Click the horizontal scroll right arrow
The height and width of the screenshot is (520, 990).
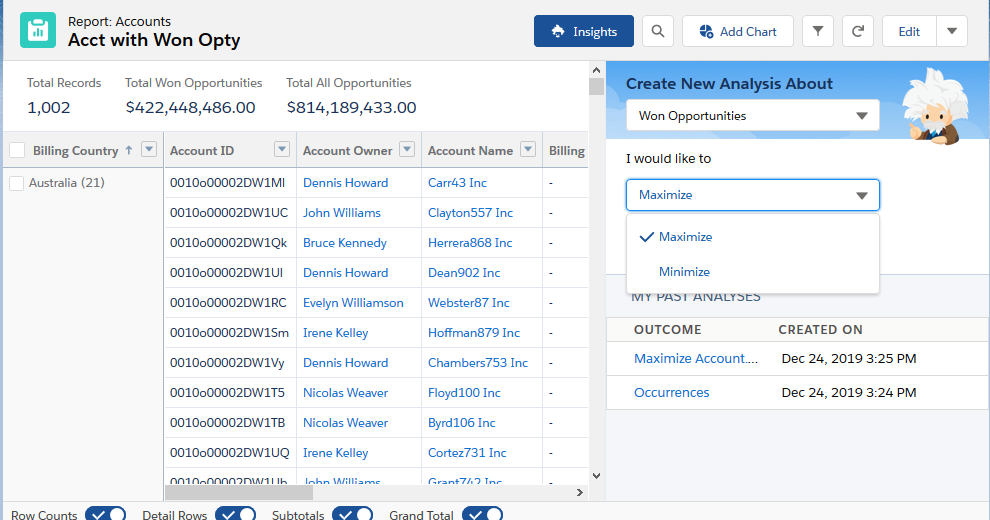(x=580, y=492)
